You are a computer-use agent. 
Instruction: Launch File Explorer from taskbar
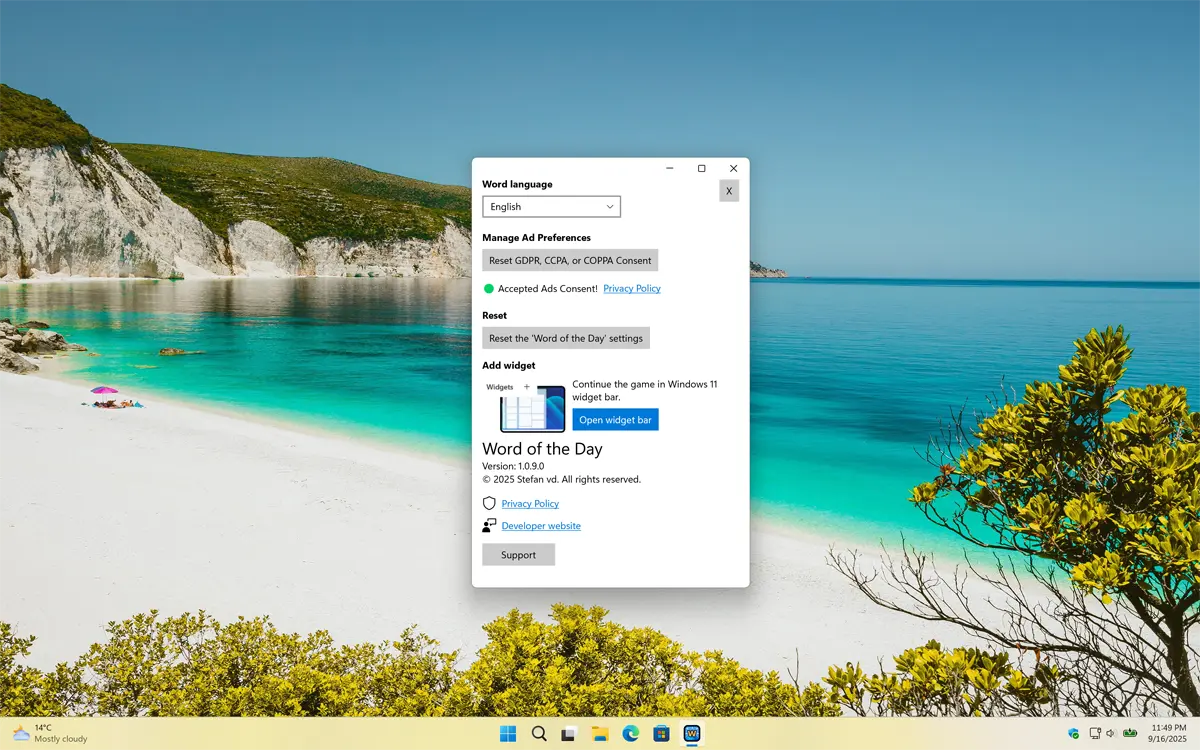(x=600, y=734)
